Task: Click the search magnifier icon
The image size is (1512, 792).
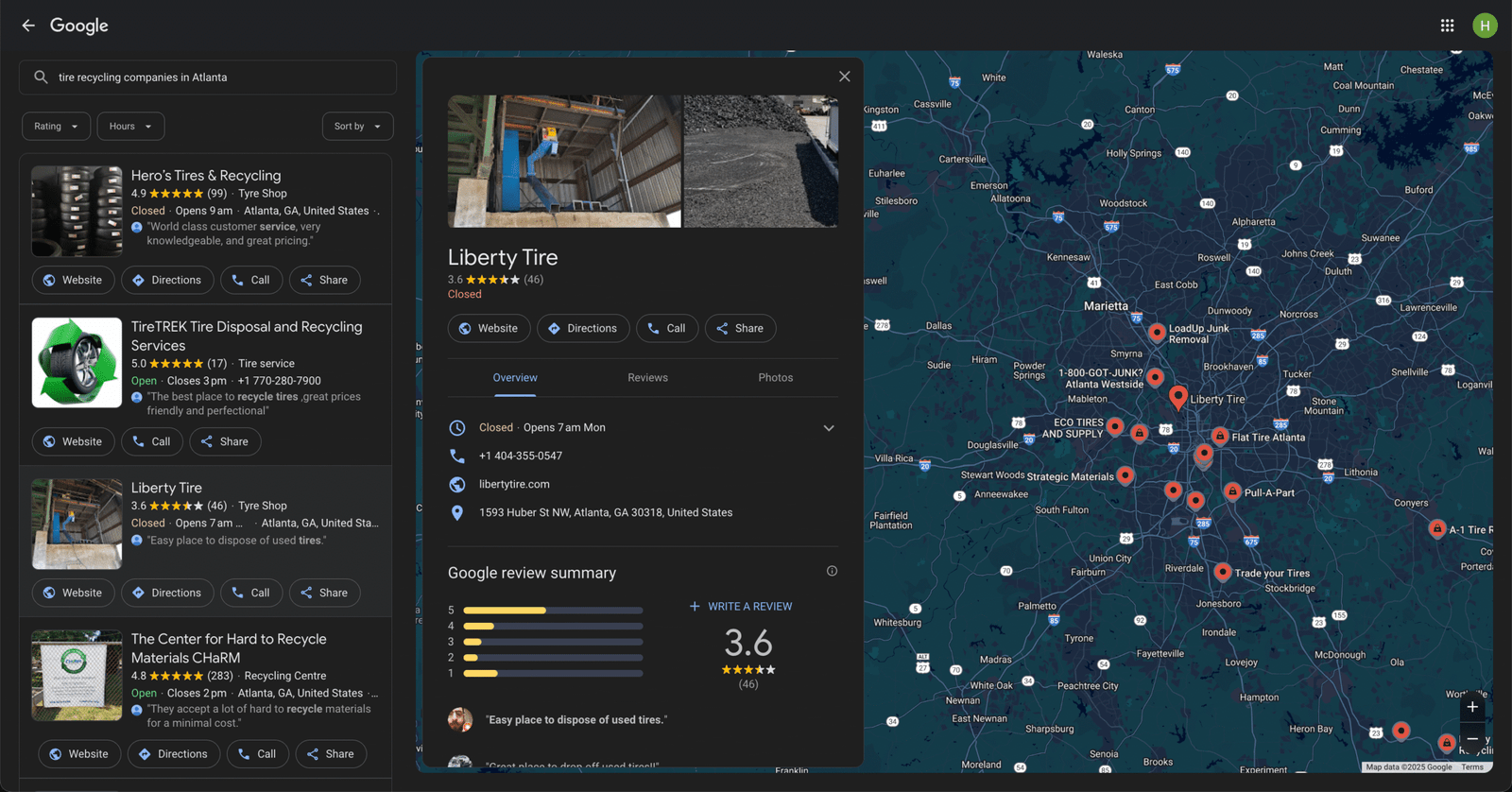Action: [41, 77]
